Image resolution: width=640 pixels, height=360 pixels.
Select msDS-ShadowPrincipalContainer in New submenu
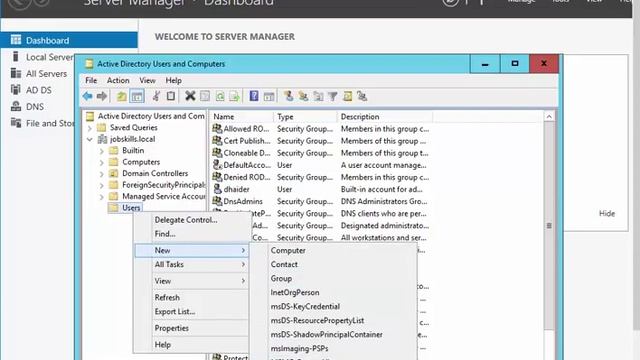coord(334,335)
